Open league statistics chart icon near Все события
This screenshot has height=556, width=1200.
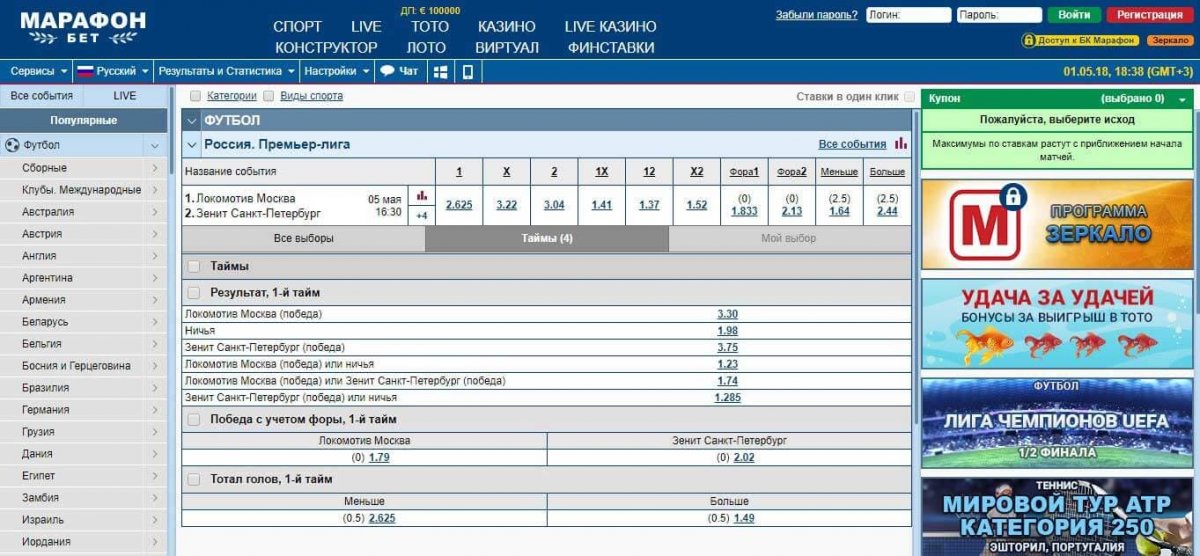901,144
